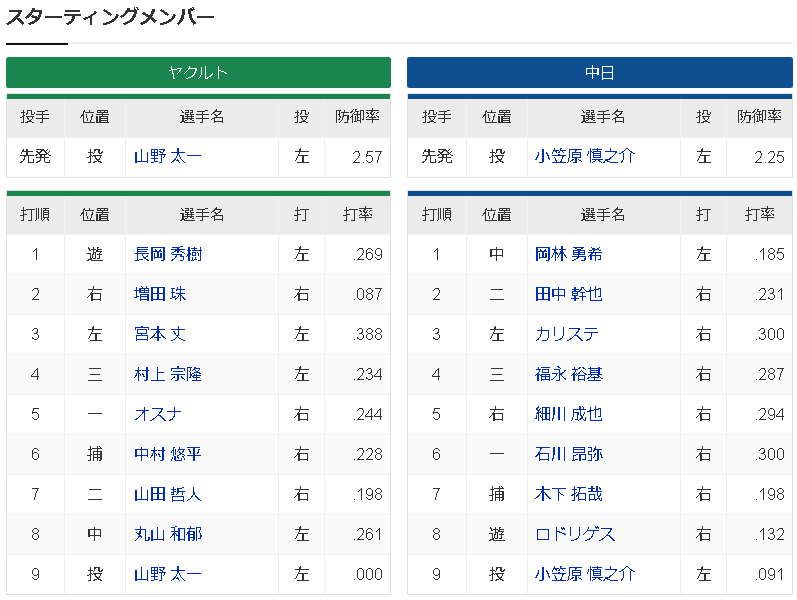Screen dimensions: 797x600
Task: Open cleanup hitter 村上 宗隆 profile
Action: click(x=168, y=374)
